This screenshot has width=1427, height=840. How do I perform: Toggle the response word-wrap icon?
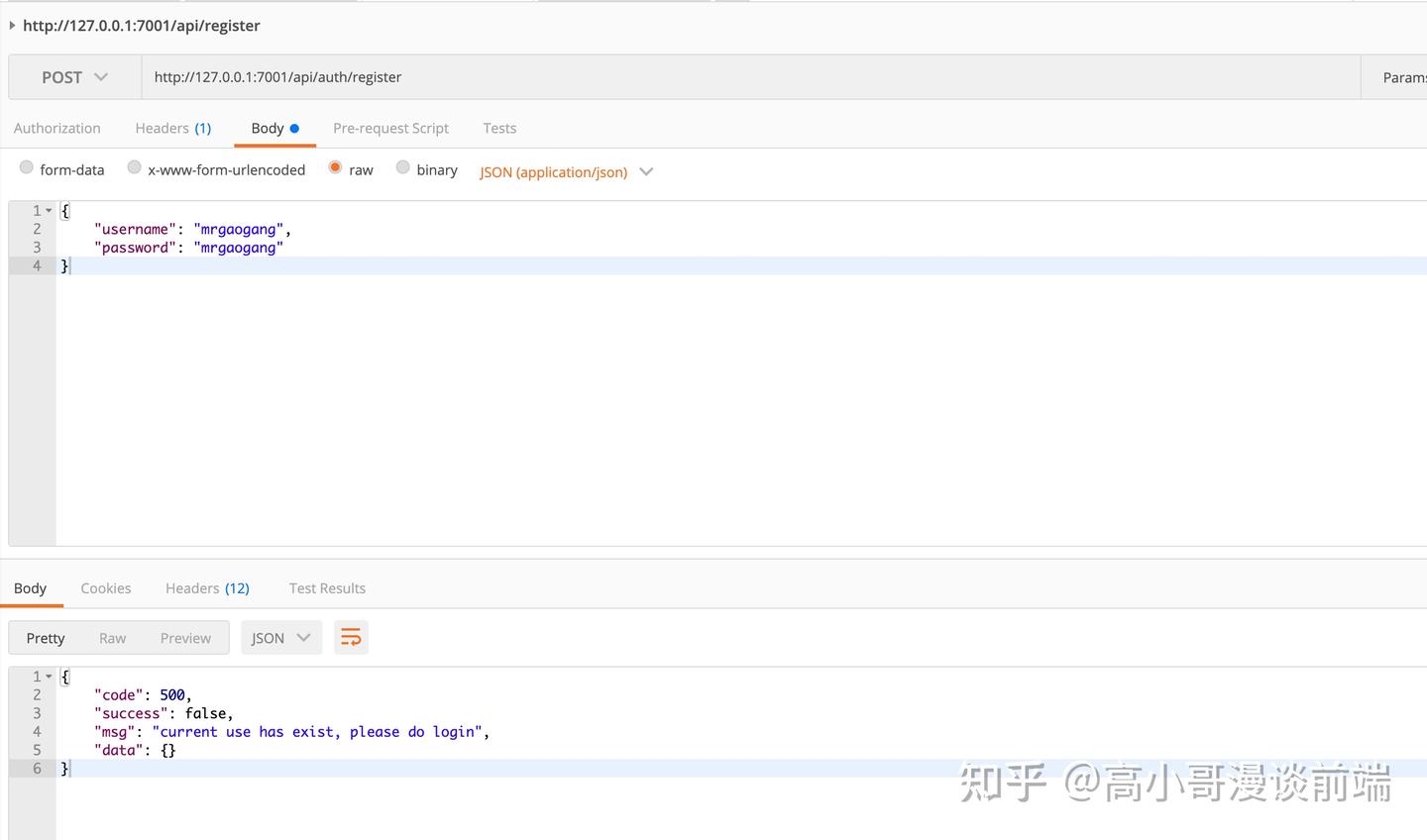coord(351,638)
